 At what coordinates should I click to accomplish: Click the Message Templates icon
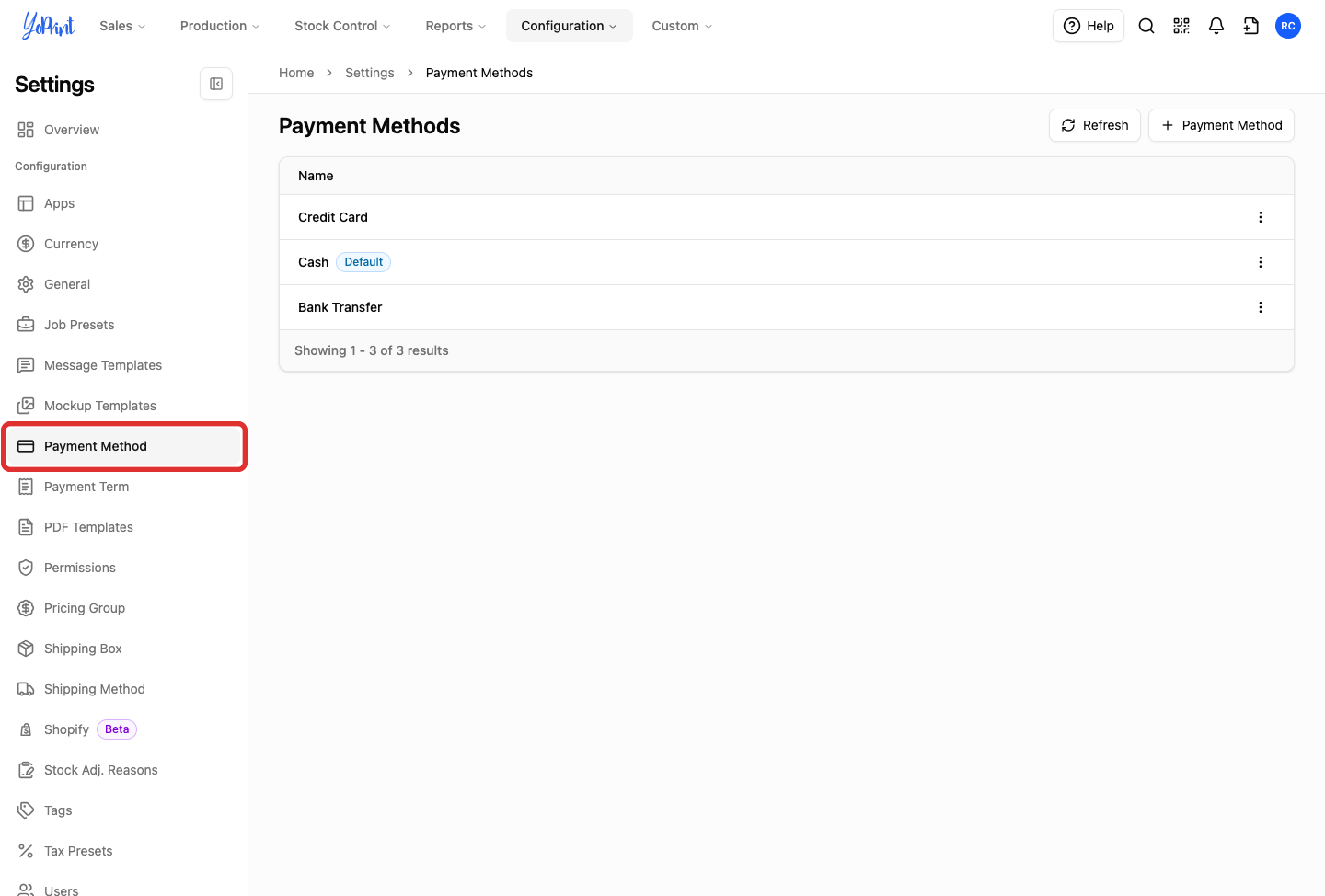tap(26, 365)
